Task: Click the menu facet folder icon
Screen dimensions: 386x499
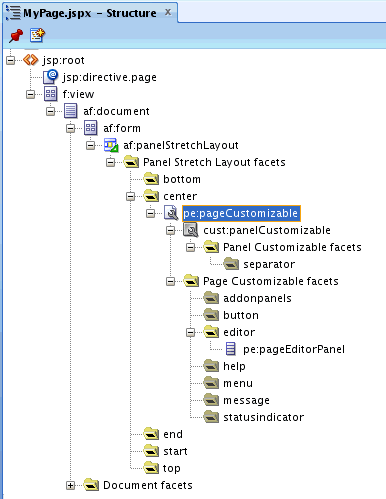Action: [x=211, y=383]
